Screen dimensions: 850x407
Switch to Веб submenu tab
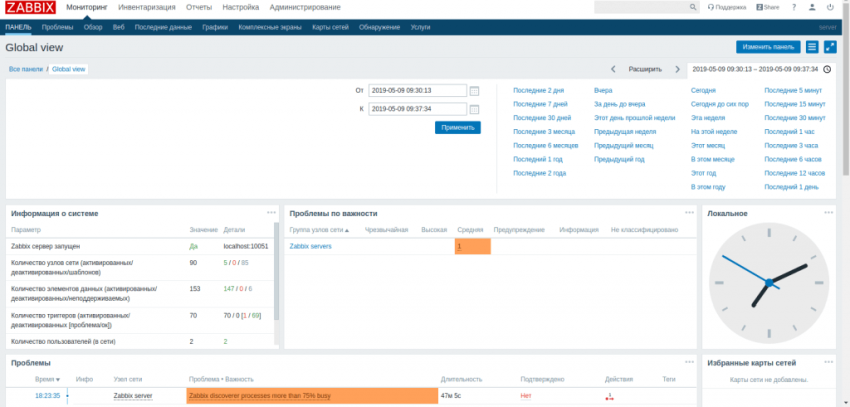(118, 27)
